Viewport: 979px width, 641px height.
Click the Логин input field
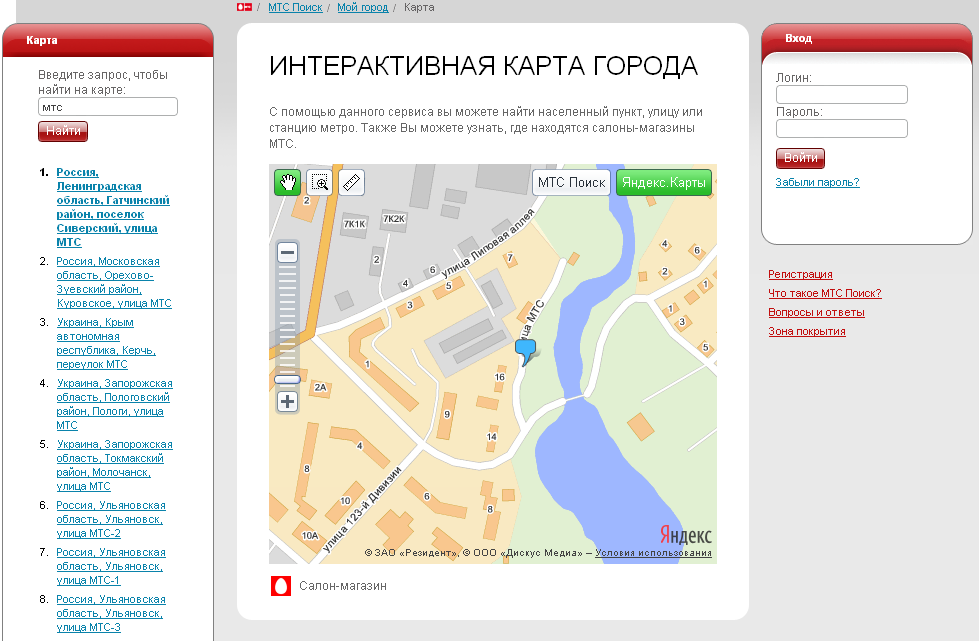click(842, 94)
